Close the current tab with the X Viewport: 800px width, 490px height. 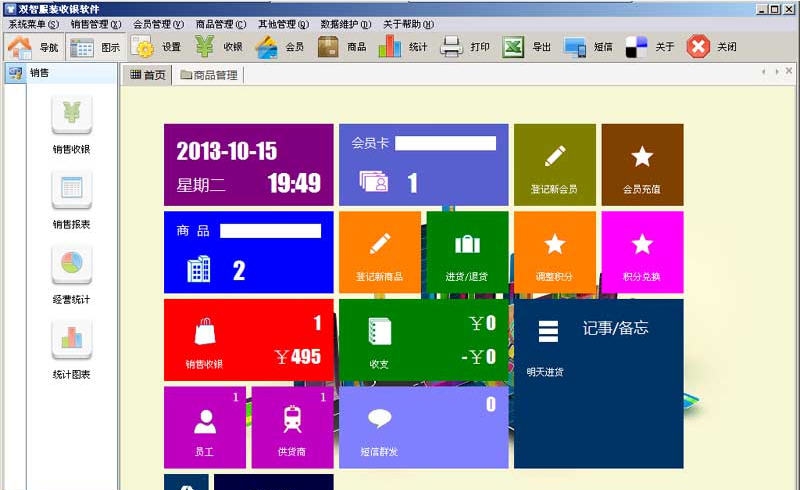[x=789, y=71]
